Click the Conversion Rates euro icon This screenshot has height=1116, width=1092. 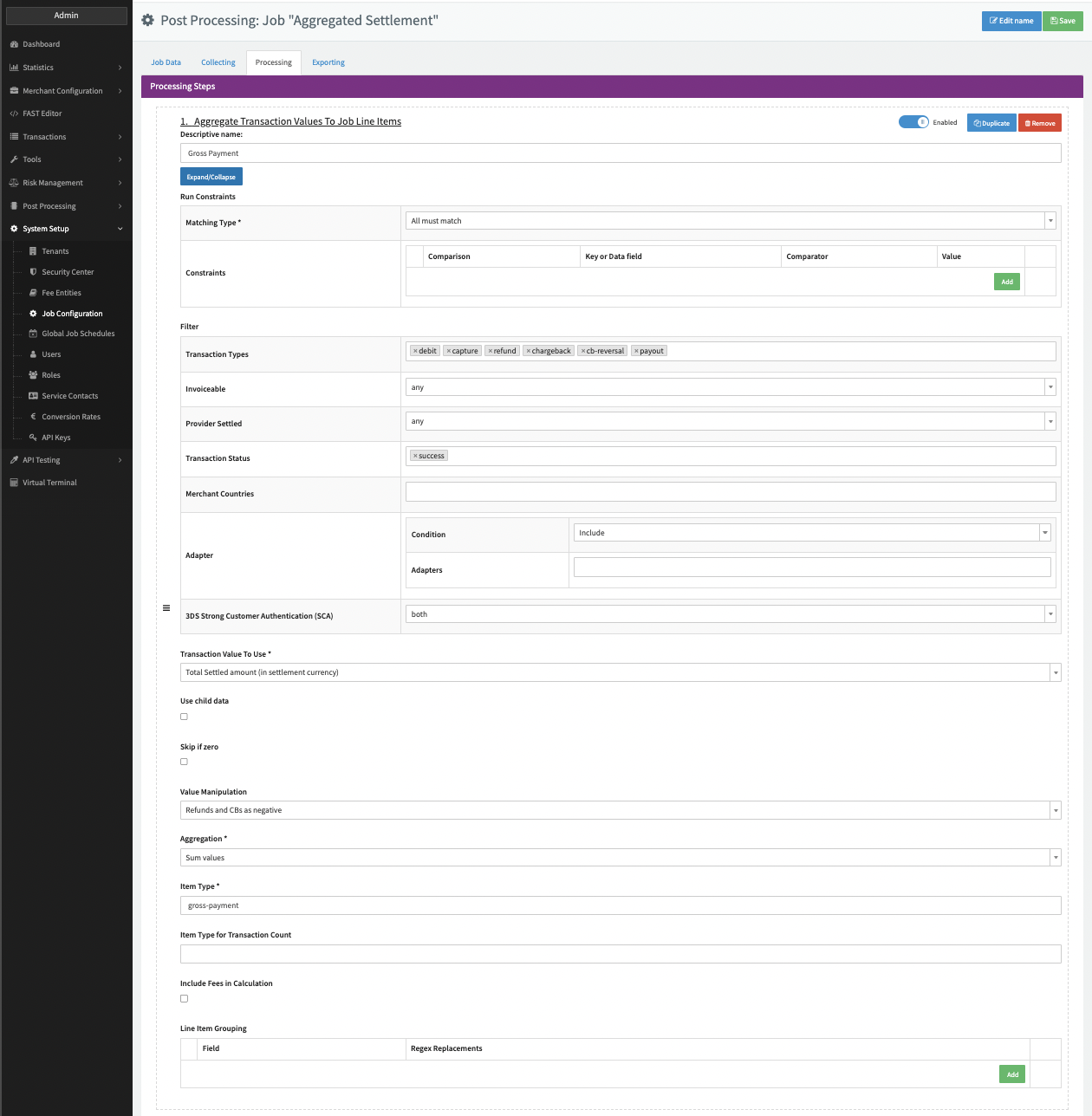pos(33,417)
